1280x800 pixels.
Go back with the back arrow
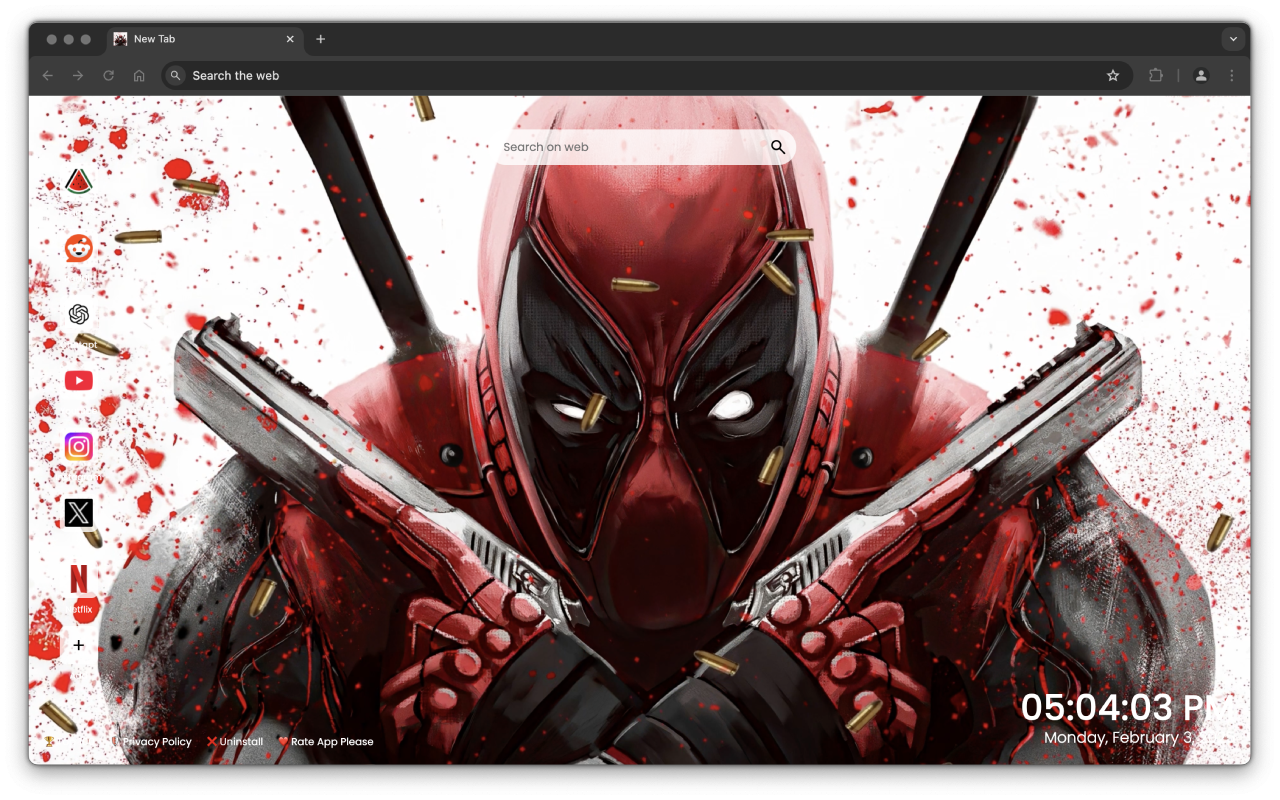click(x=47, y=75)
